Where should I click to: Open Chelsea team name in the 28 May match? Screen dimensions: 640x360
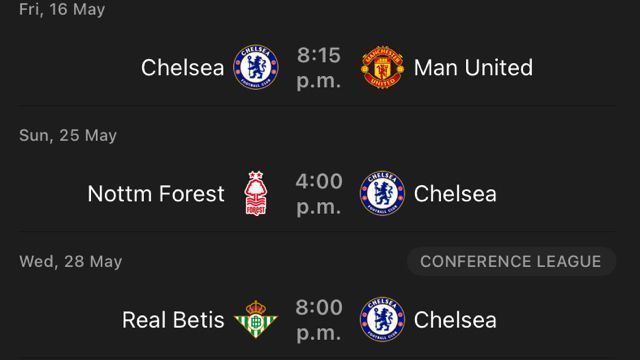pos(455,320)
